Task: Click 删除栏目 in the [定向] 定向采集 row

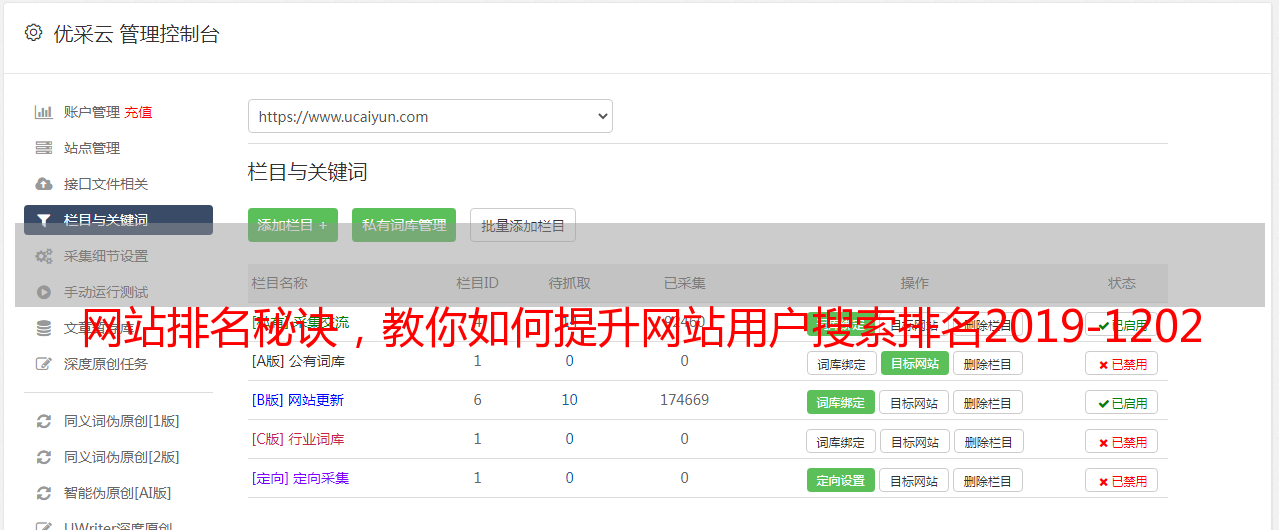Action: pos(987,480)
